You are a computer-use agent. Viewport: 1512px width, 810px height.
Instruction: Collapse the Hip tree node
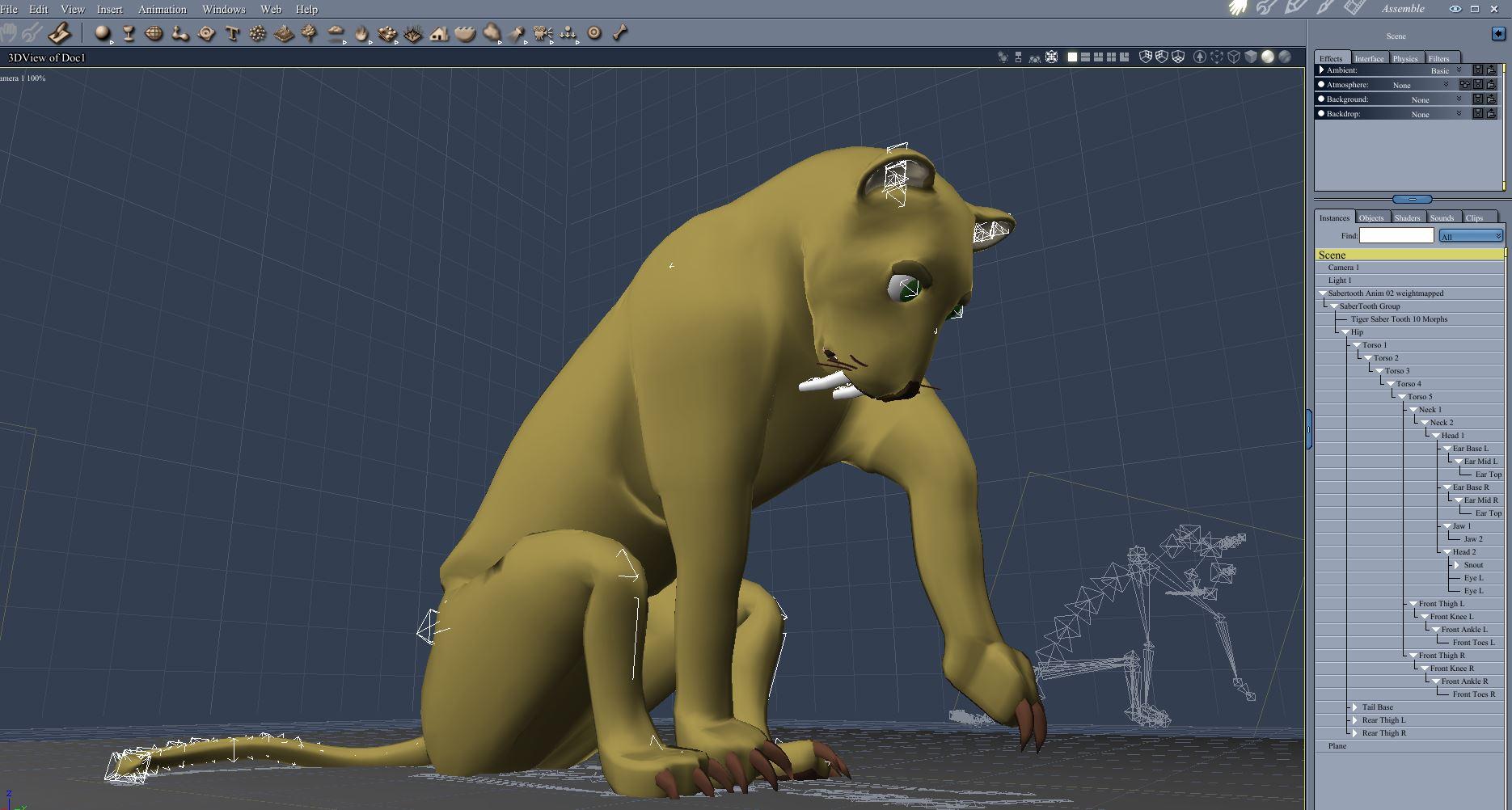click(x=1345, y=332)
